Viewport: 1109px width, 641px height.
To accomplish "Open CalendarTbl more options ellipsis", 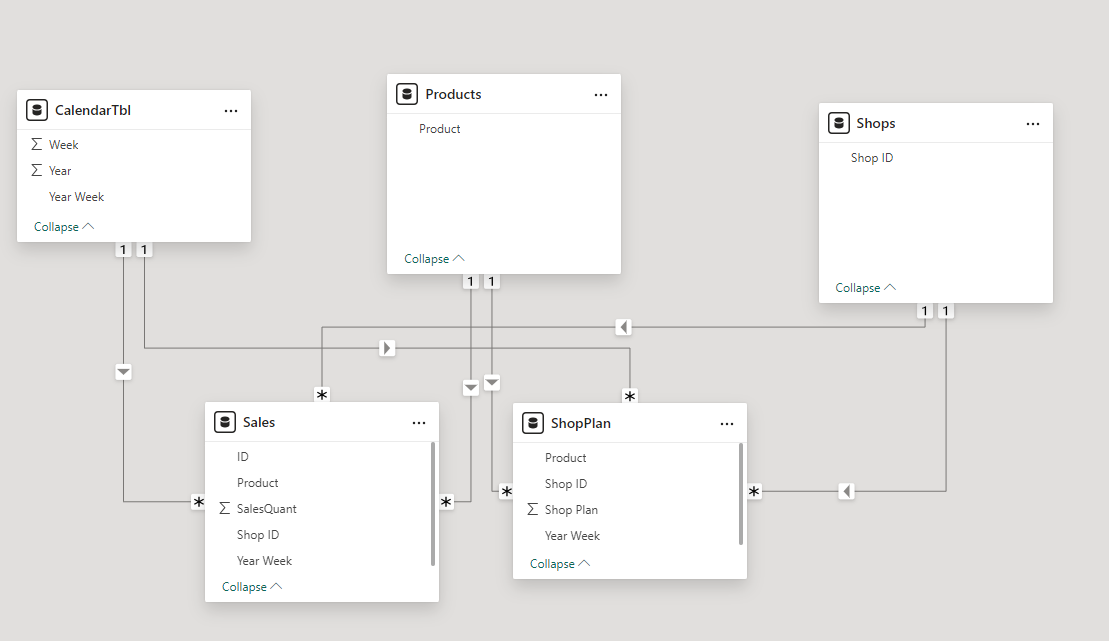I will [231, 111].
